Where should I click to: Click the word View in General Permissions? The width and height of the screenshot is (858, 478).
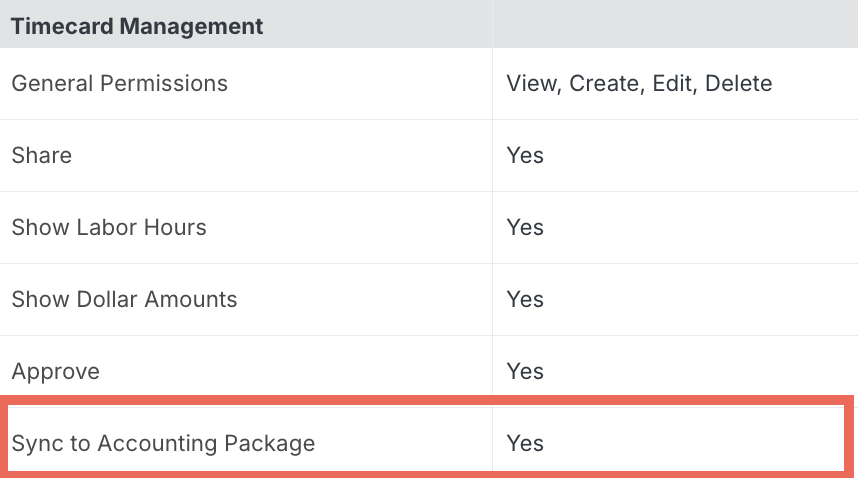coord(532,84)
